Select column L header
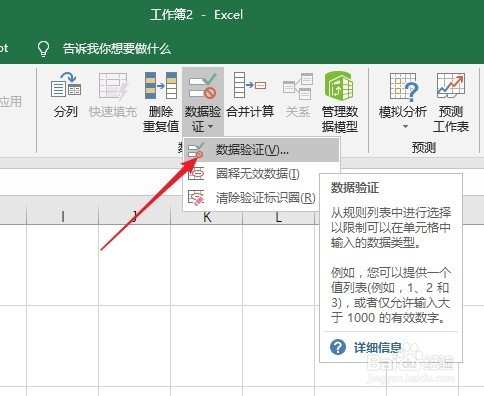The image size is (484, 396). pos(279,217)
